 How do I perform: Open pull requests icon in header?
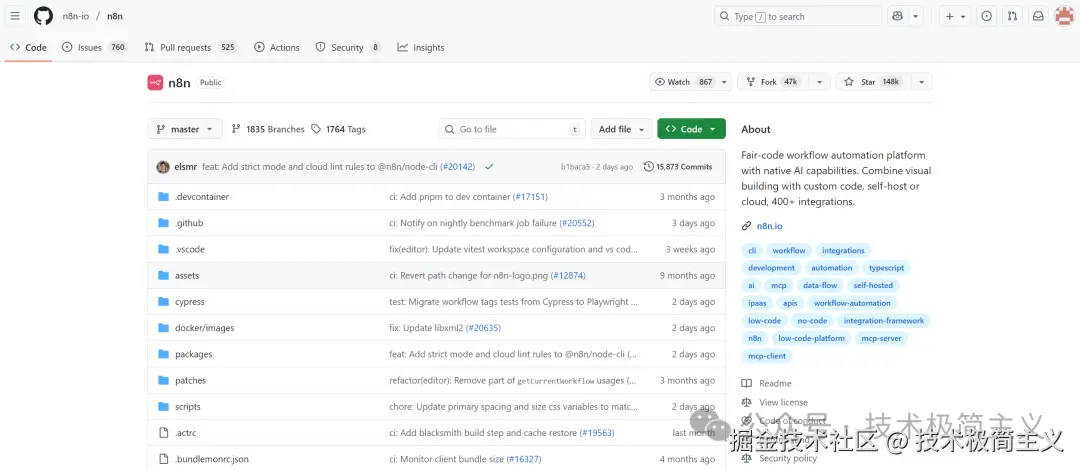[x=1012, y=16]
